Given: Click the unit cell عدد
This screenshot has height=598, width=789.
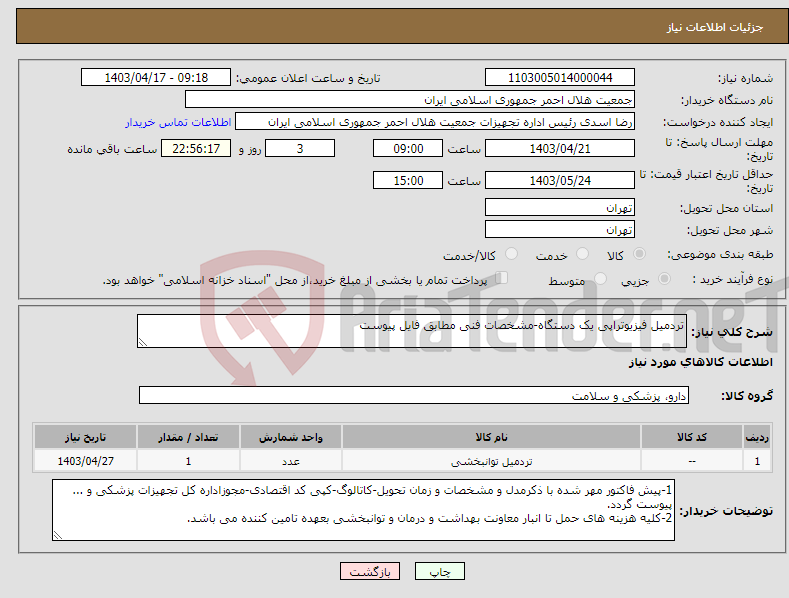Looking at the screenshot, I should tap(291, 461).
